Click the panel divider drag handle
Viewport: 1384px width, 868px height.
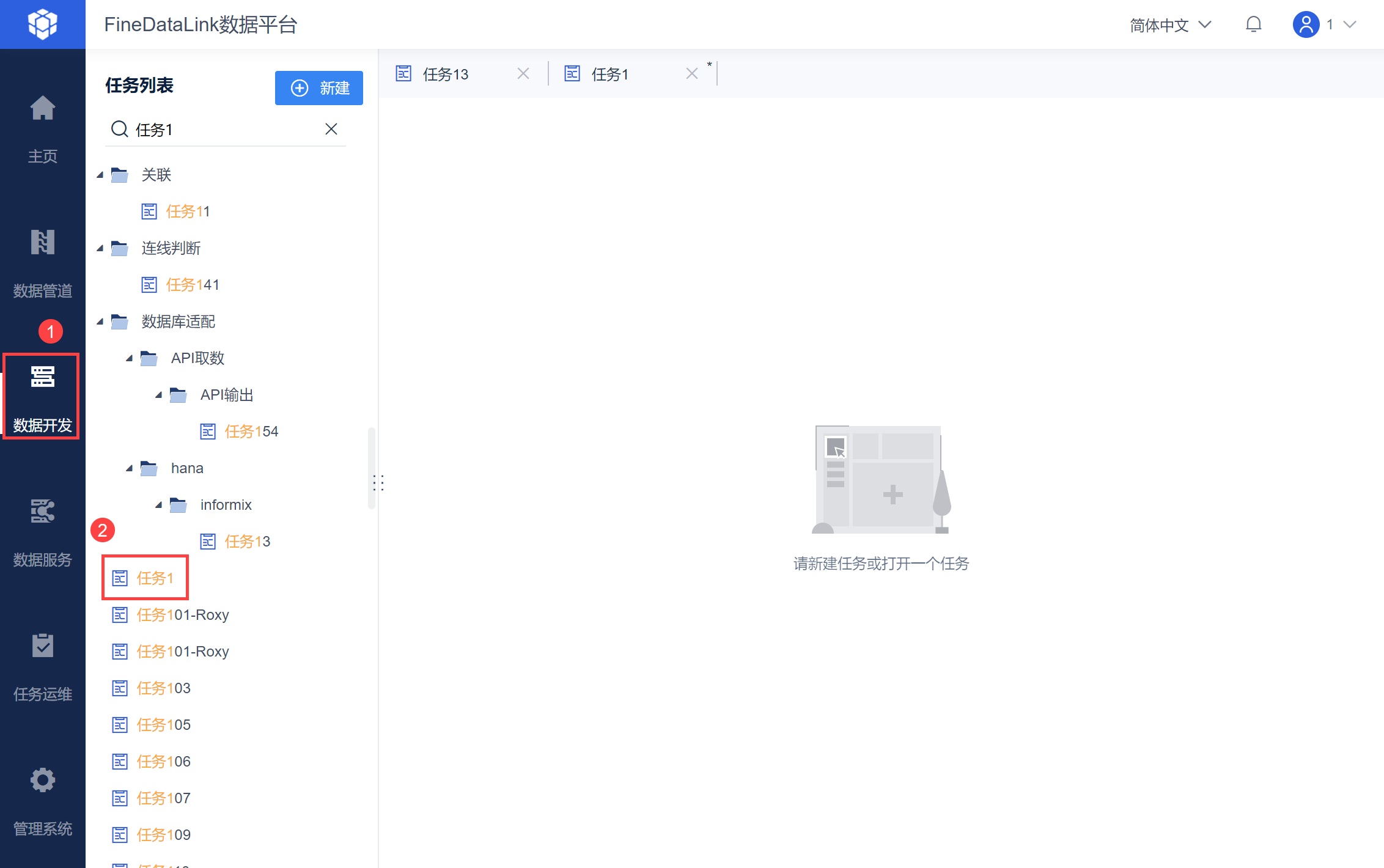click(x=378, y=483)
